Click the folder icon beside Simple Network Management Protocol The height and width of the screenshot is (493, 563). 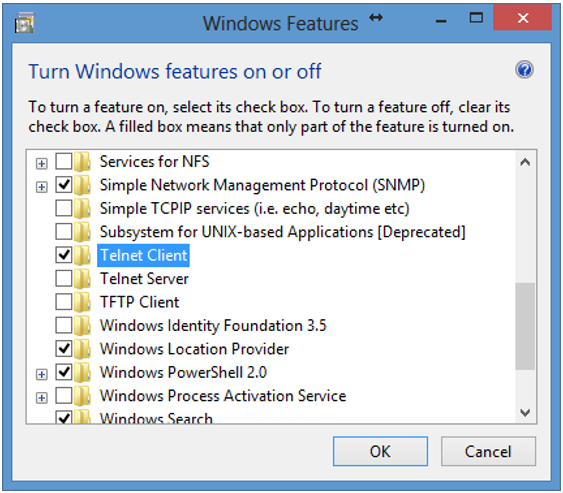tap(83, 185)
